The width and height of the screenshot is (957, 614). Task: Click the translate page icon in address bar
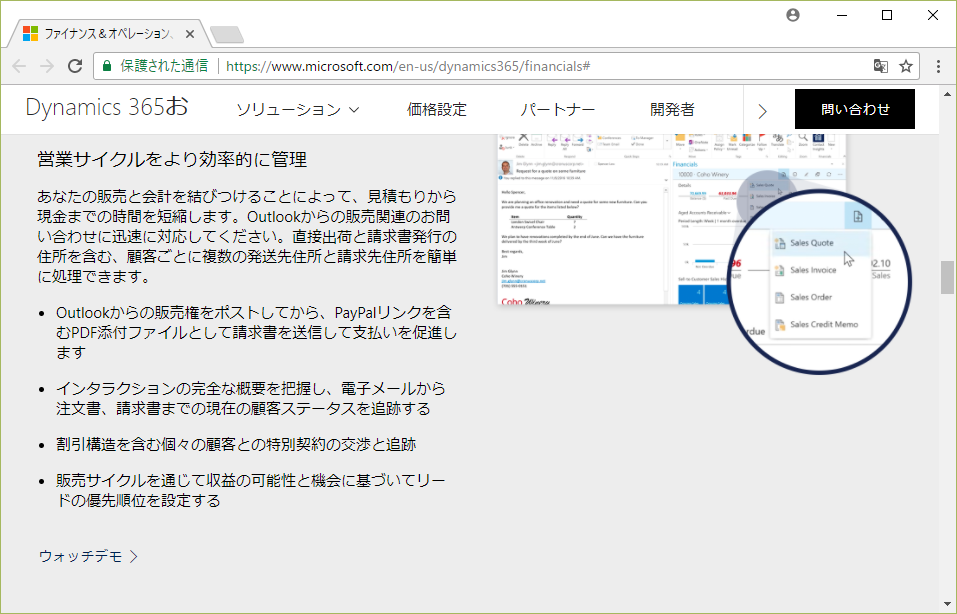880,66
